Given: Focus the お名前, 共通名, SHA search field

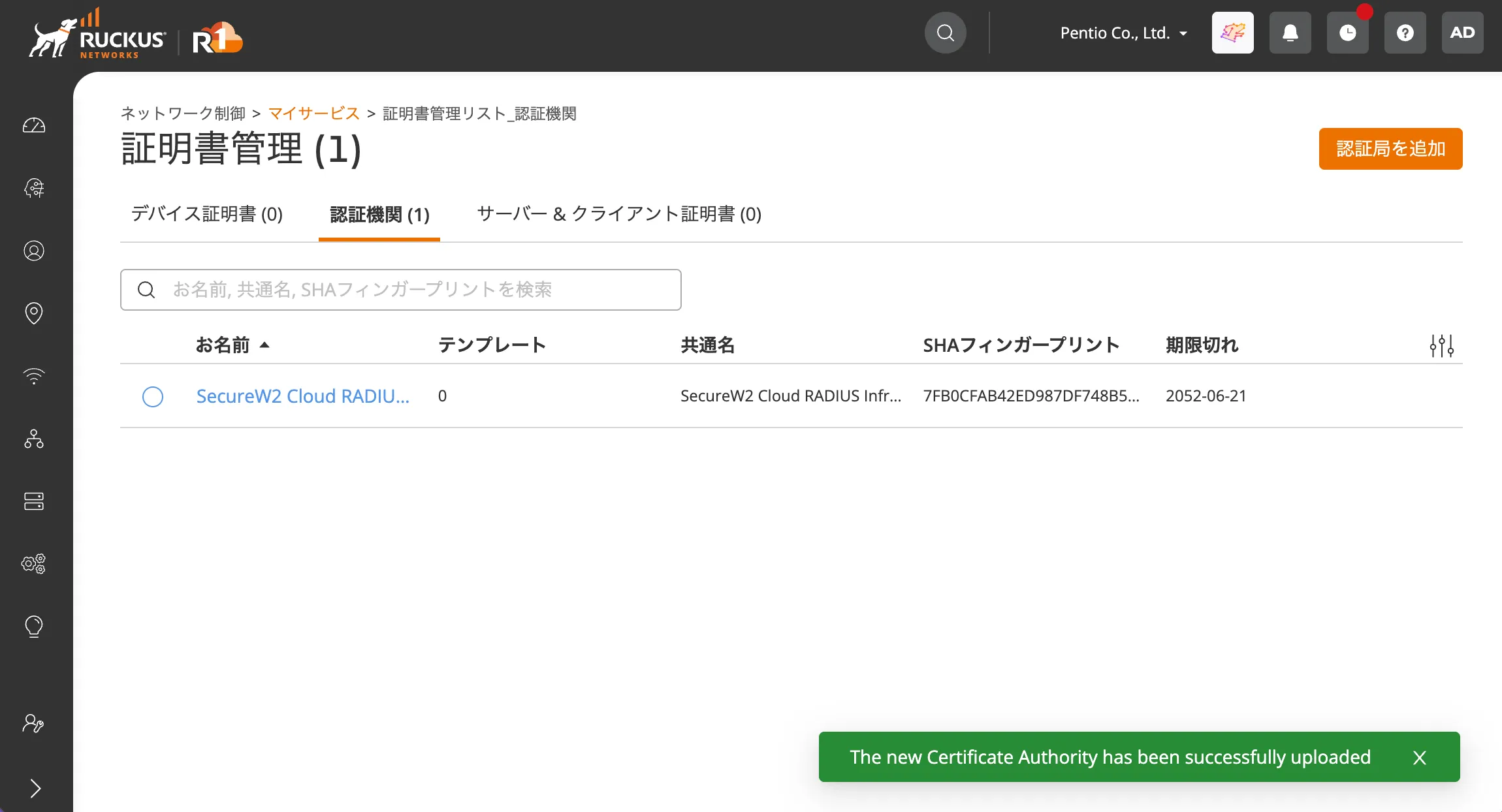Looking at the screenshot, I should (x=400, y=290).
